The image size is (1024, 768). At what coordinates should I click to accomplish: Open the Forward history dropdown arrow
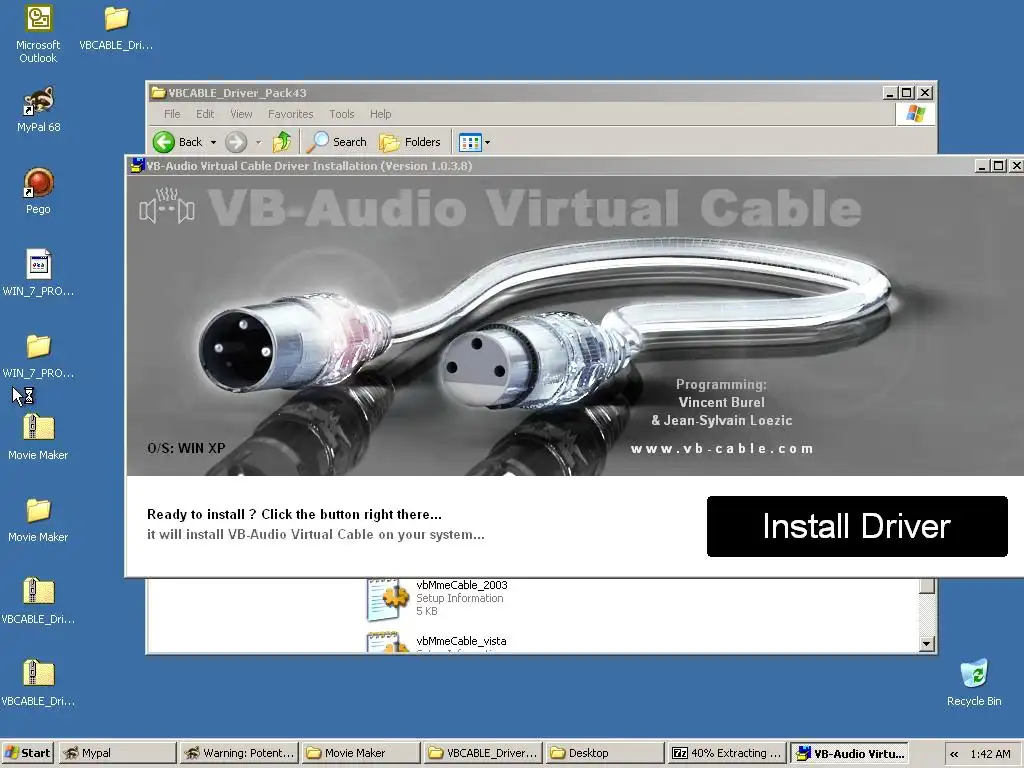(x=259, y=142)
